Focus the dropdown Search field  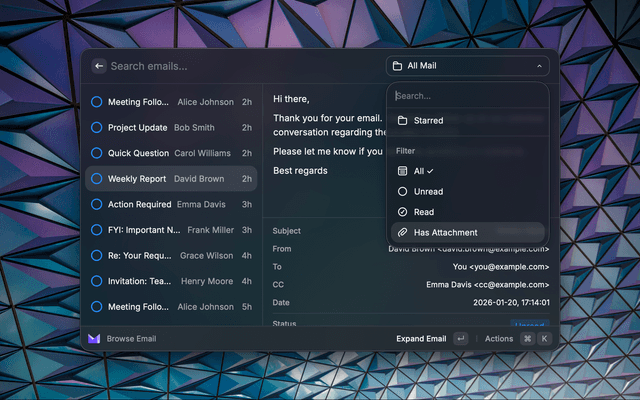(467, 96)
